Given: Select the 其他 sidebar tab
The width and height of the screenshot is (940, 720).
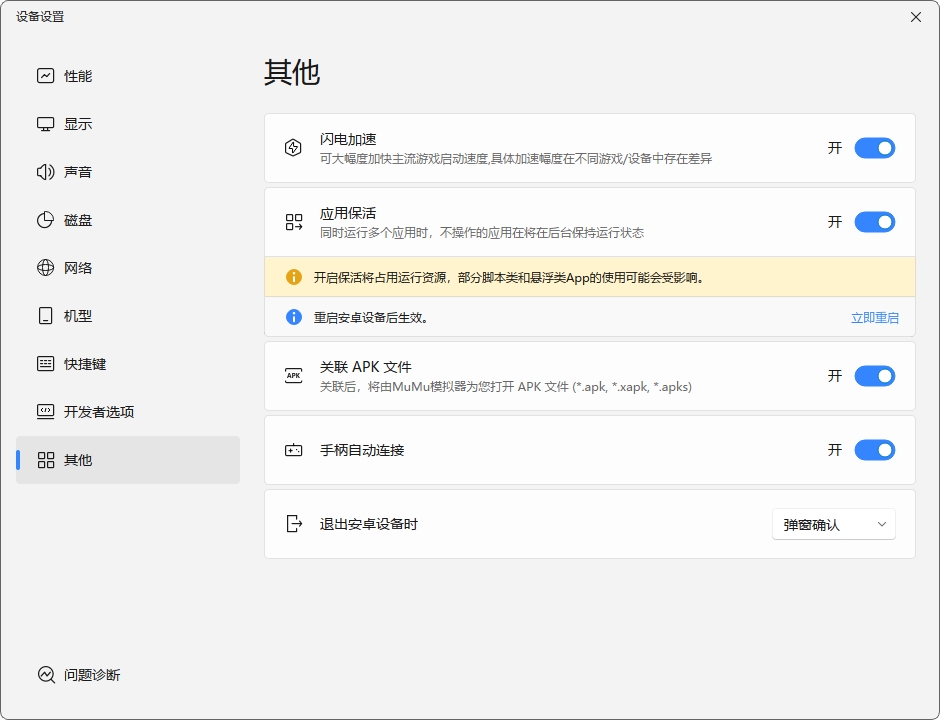Looking at the screenshot, I should (x=128, y=460).
